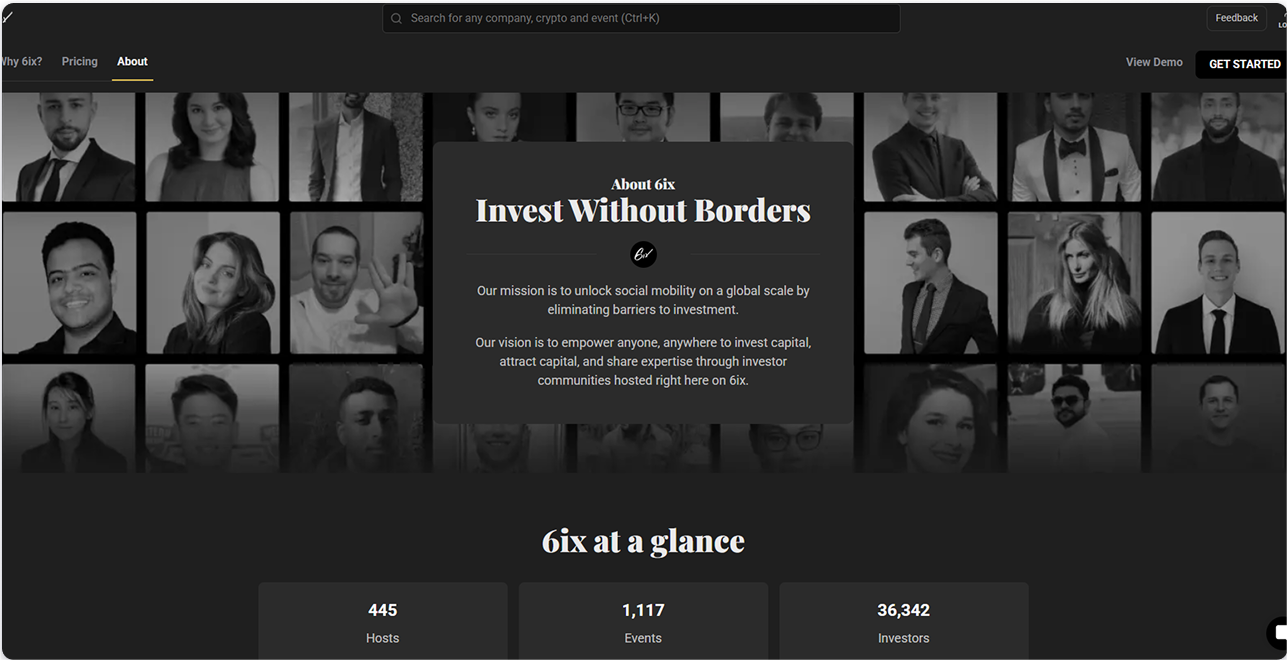Image resolution: width=1287 pixels, height=660 pixels.
Task: Select the About tab
Action: pyautogui.click(x=132, y=62)
